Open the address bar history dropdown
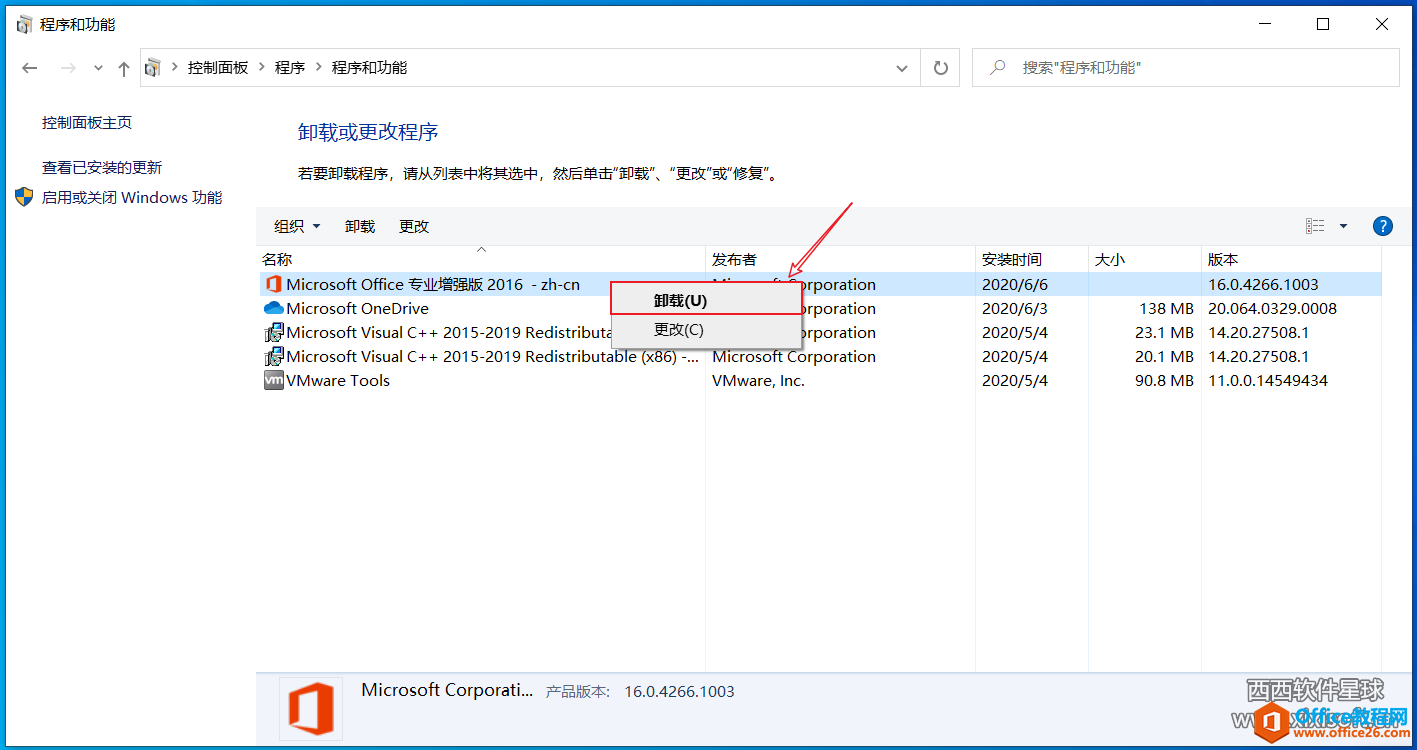This screenshot has width=1417, height=750. click(x=902, y=68)
